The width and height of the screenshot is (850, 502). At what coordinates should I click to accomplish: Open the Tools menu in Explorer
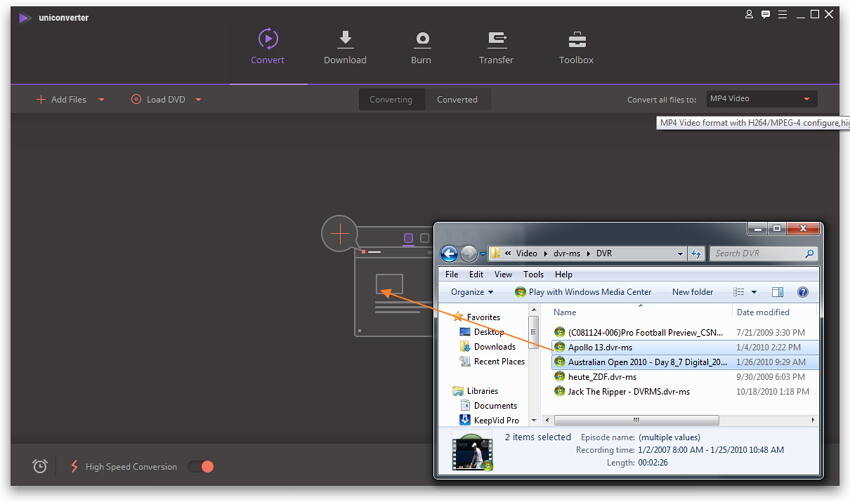533,275
